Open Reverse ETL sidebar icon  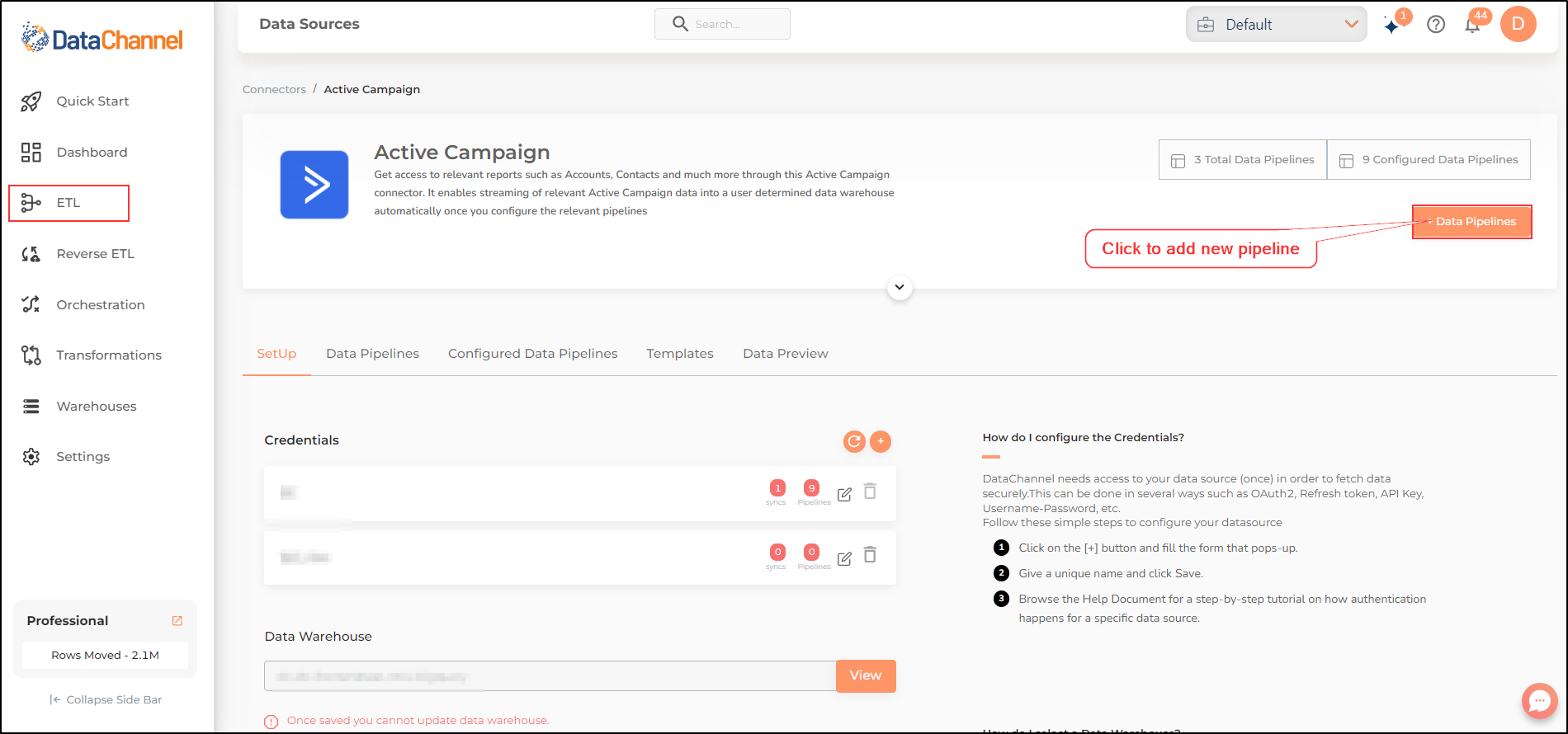(31, 254)
